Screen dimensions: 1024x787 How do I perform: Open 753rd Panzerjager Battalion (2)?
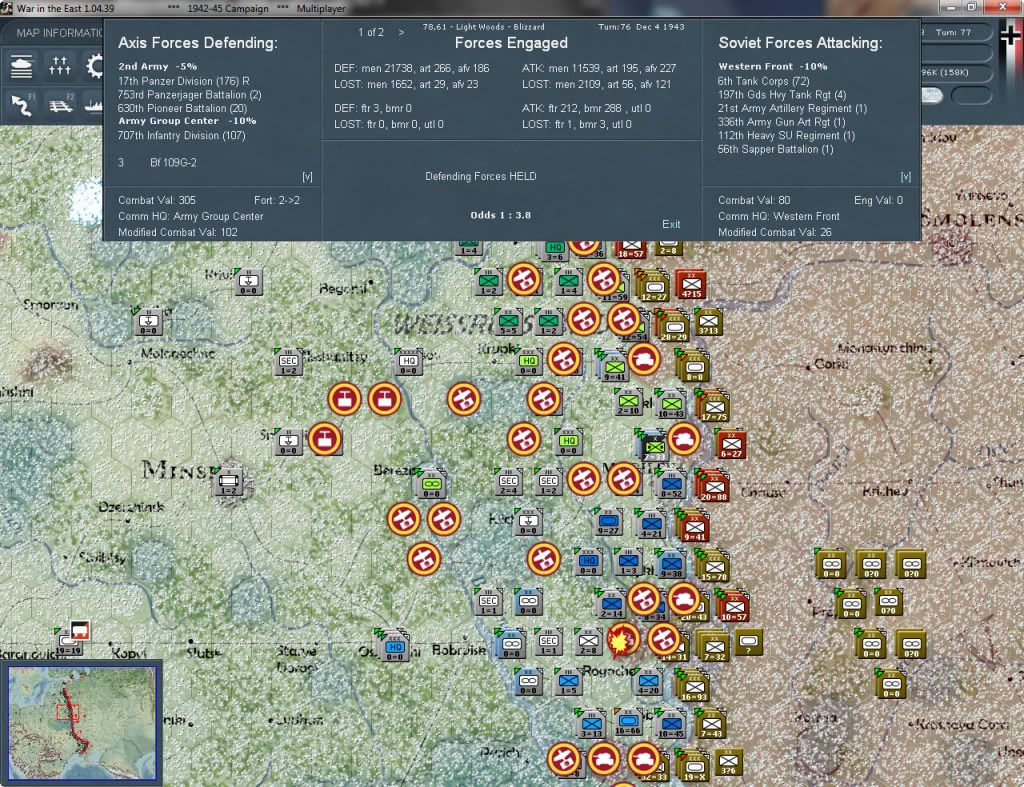coord(189,95)
